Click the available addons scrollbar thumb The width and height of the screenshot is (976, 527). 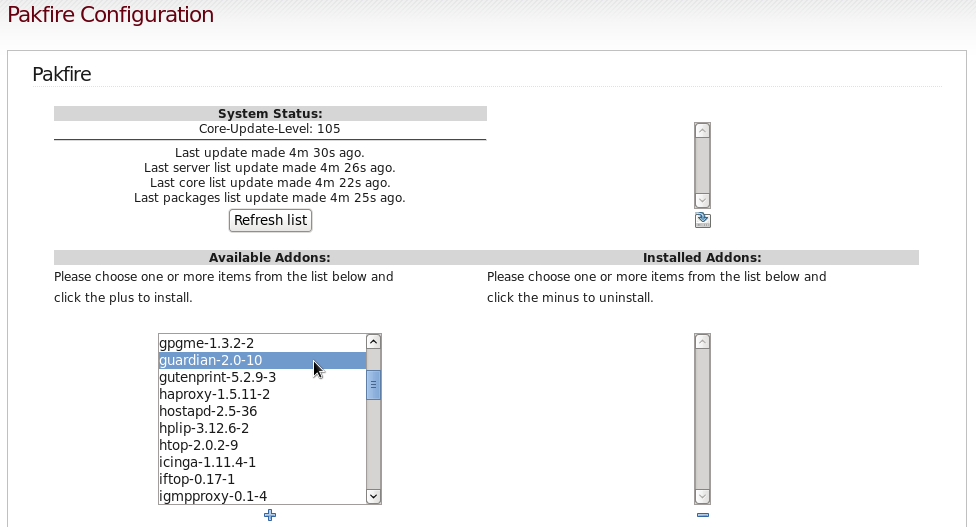point(373,385)
